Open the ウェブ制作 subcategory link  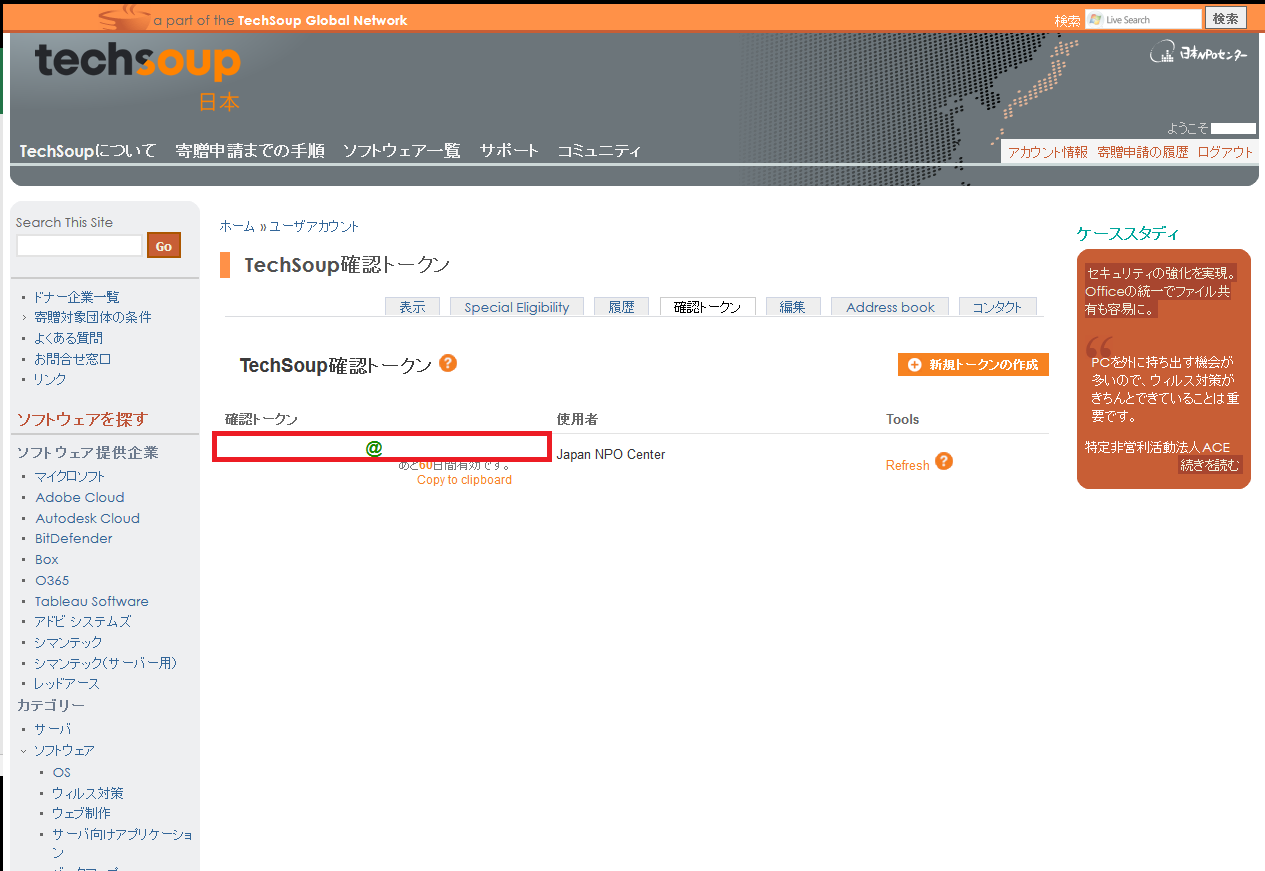[82, 813]
